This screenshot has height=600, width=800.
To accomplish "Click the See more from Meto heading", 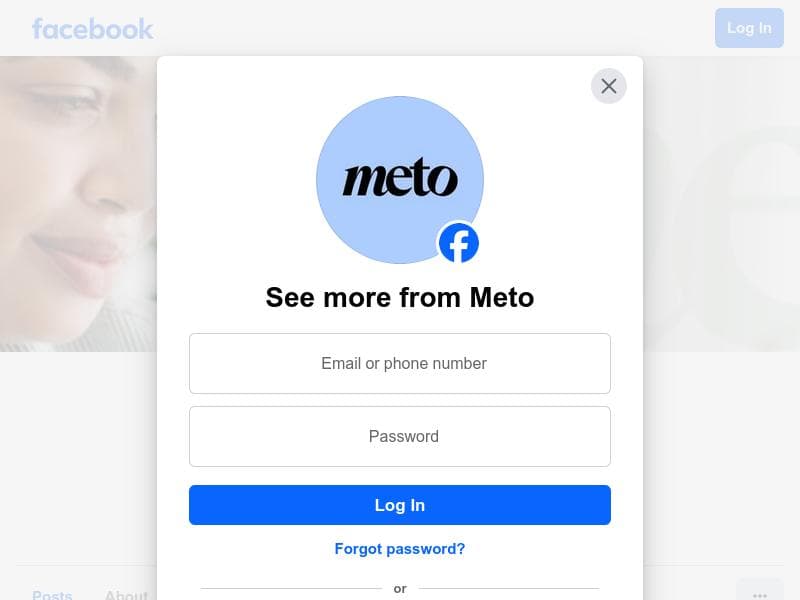I will (x=400, y=297).
